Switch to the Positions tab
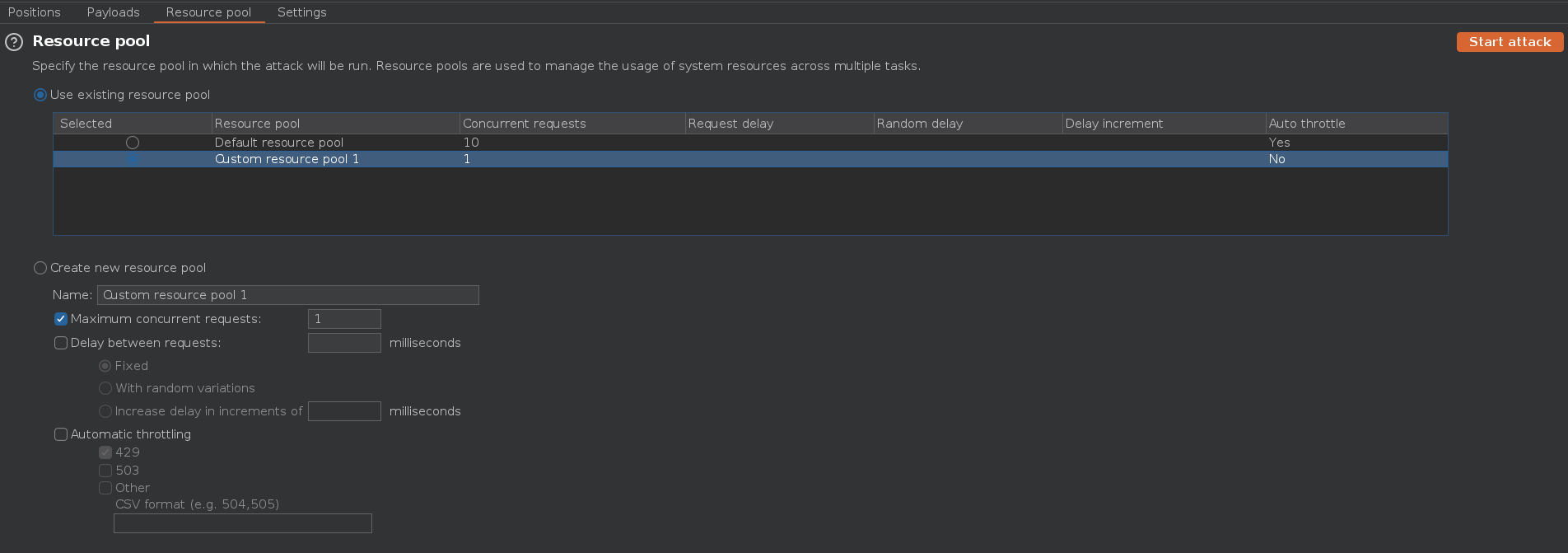Image resolution: width=1568 pixels, height=553 pixels. (x=35, y=12)
